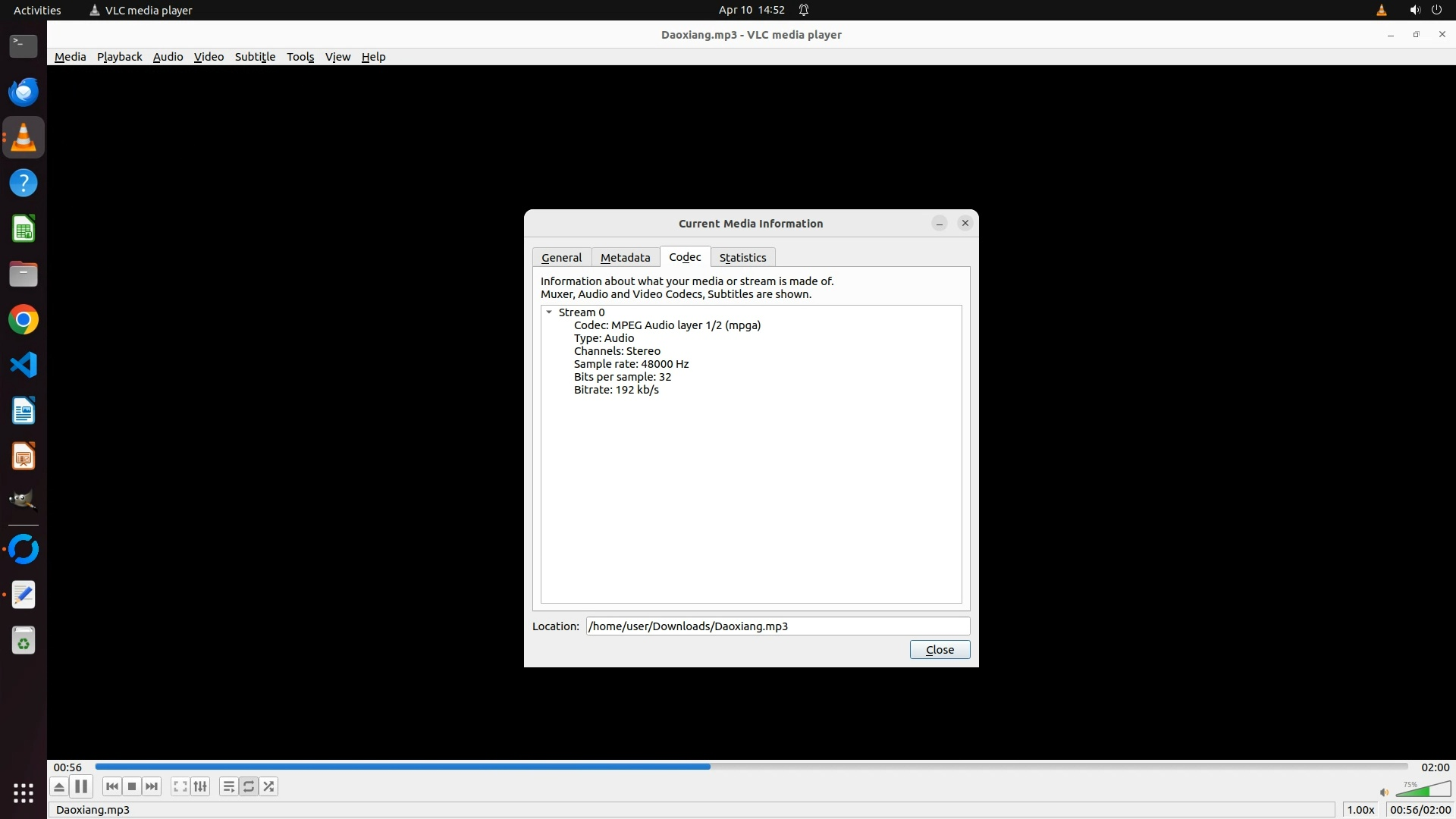Pause the playing track

81,786
